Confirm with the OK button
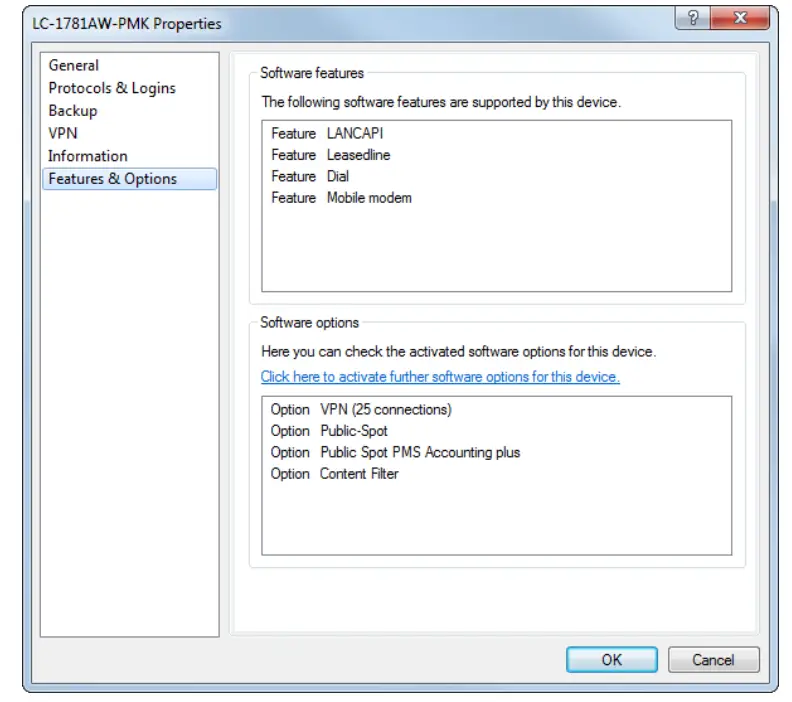Image resolution: width=792 pixels, height=702 pixels. [612, 660]
